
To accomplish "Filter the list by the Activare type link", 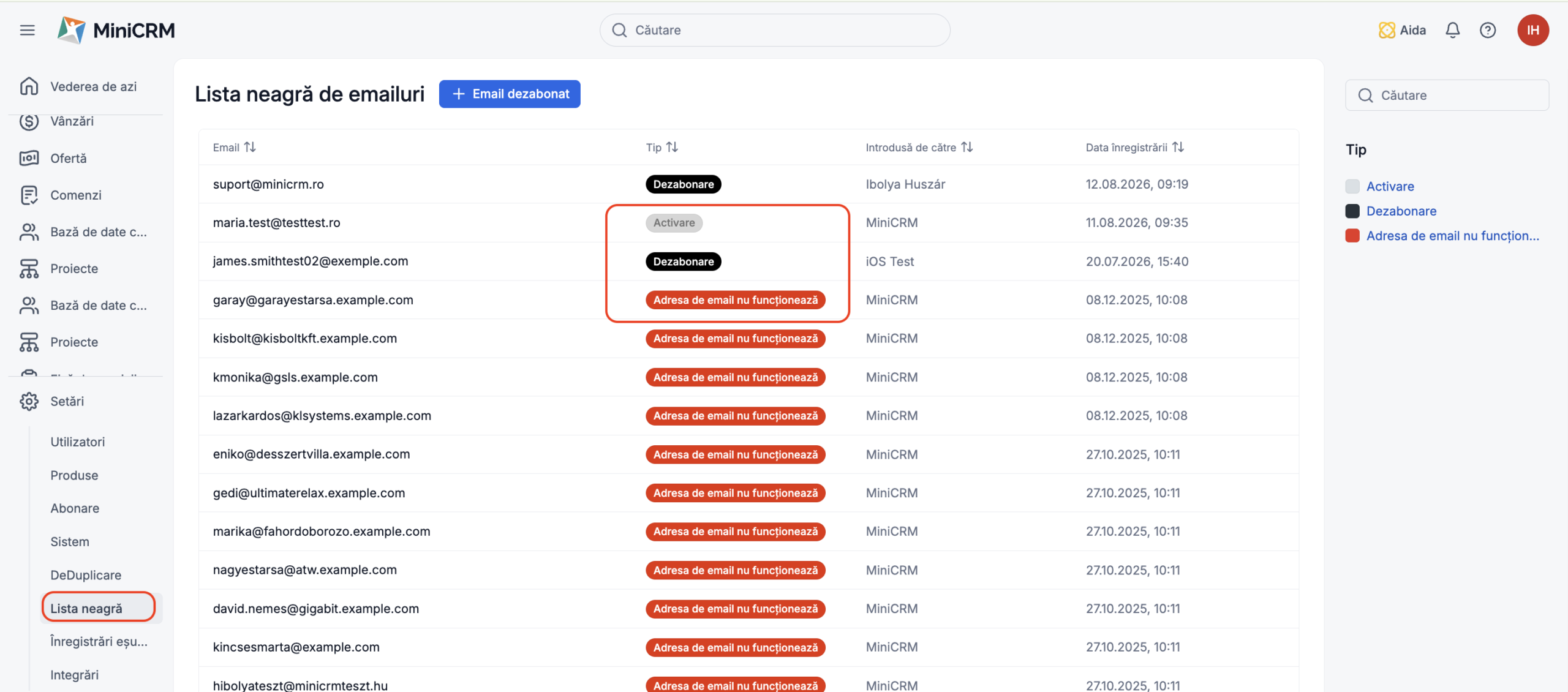I will pyautogui.click(x=1390, y=186).
